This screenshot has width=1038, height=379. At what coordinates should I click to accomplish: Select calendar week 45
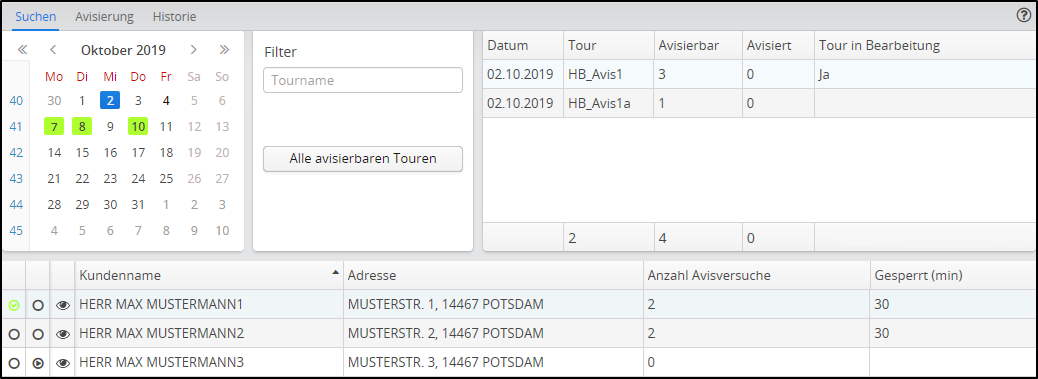click(x=17, y=231)
